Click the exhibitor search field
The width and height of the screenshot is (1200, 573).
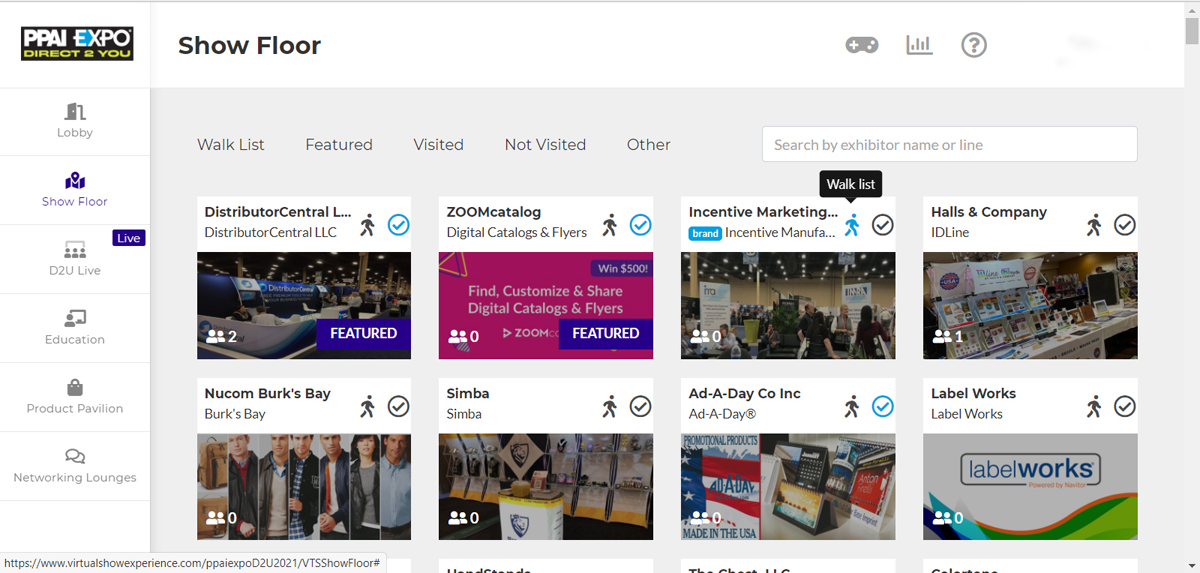click(949, 145)
